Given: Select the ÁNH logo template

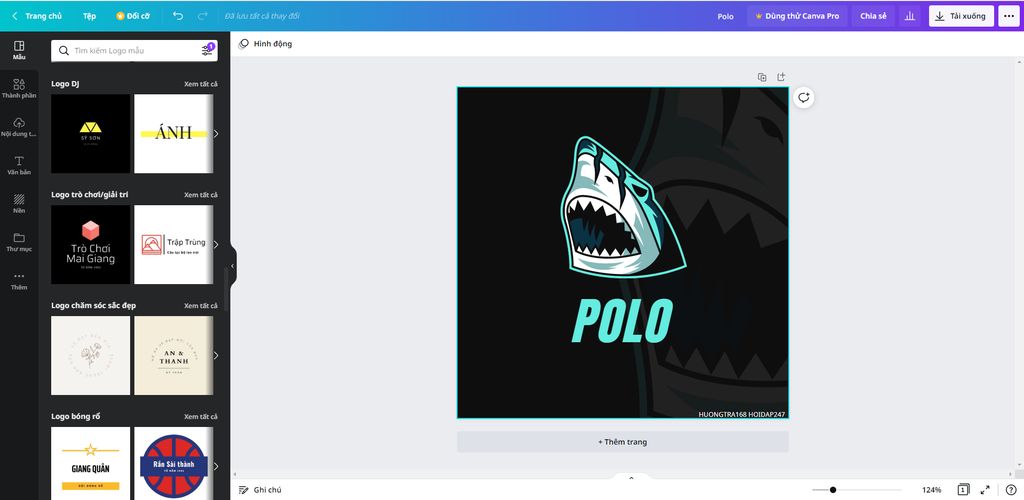Looking at the screenshot, I should click(x=174, y=134).
